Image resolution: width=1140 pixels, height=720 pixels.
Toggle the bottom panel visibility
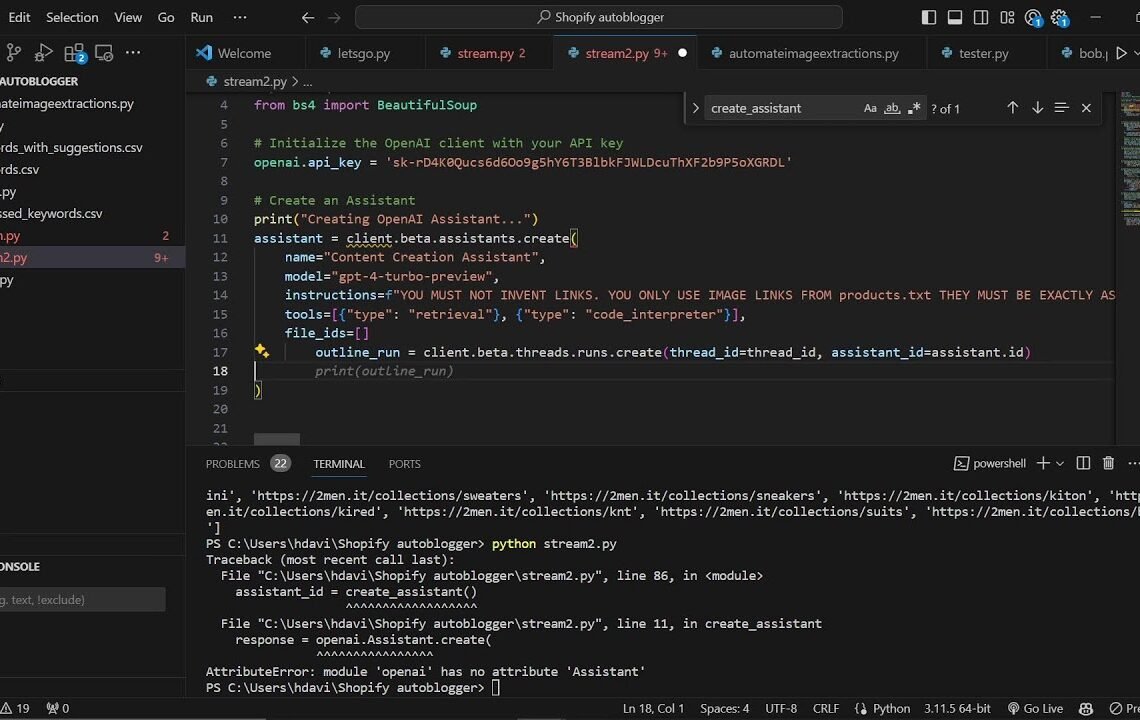tap(955, 17)
